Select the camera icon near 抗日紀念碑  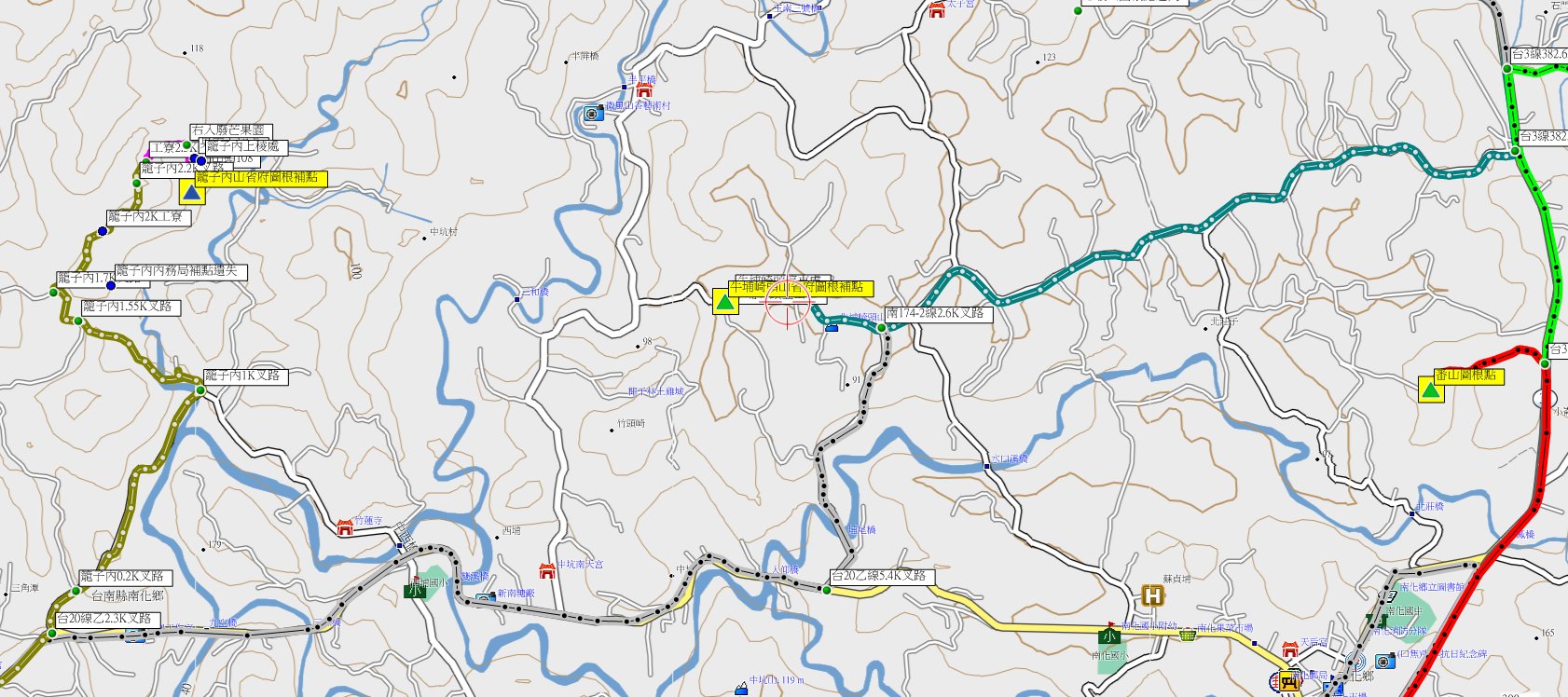tap(1385, 660)
